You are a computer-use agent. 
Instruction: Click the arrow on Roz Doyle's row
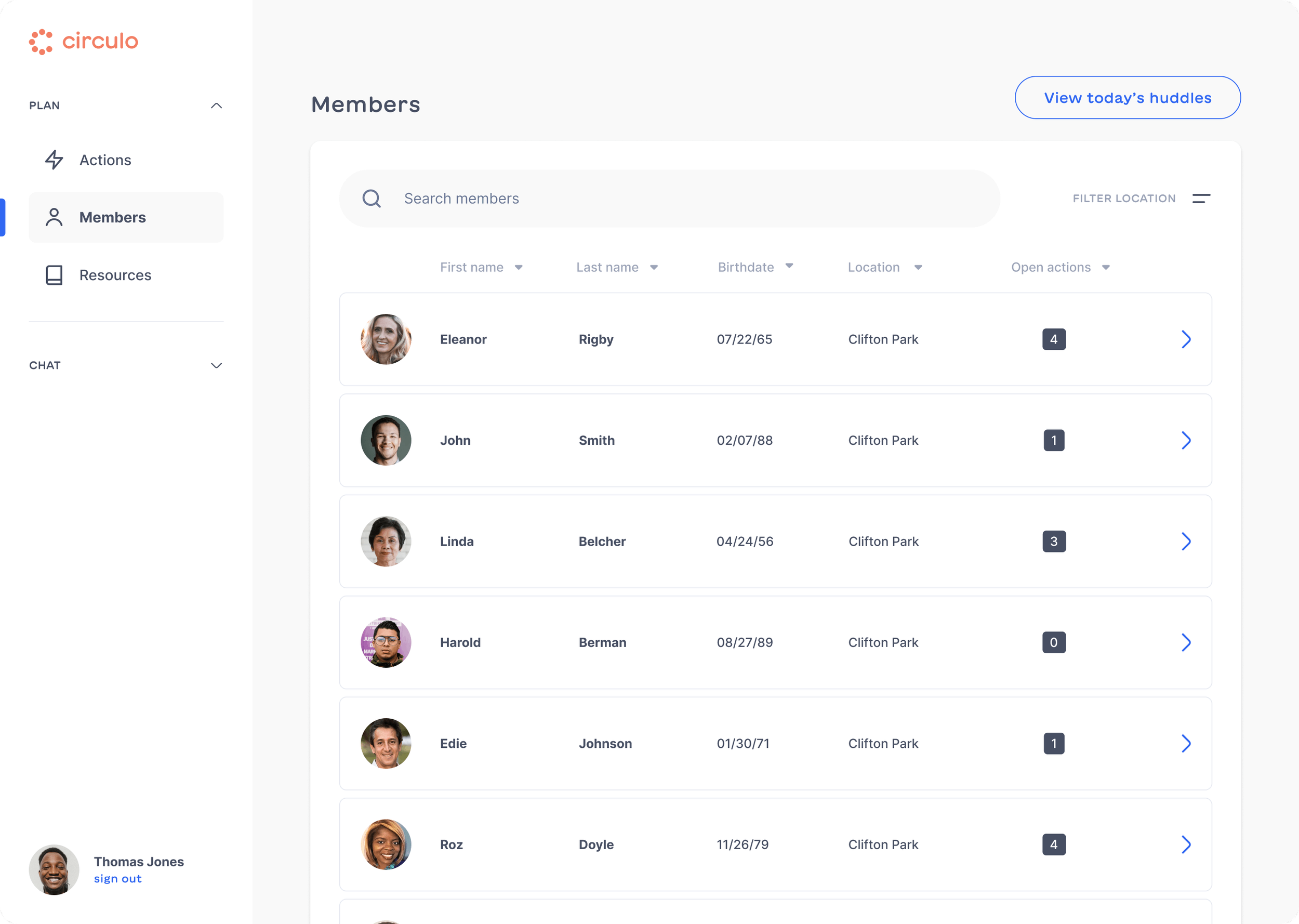(x=1186, y=844)
